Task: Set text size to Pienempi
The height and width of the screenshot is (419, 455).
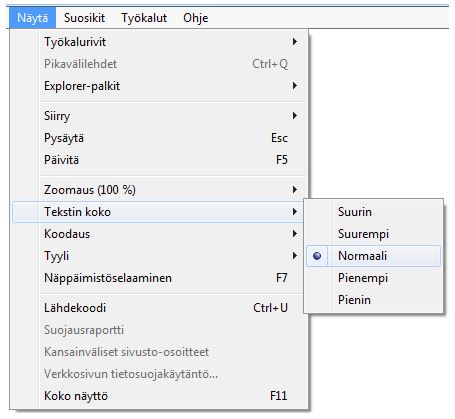Action: click(x=374, y=278)
